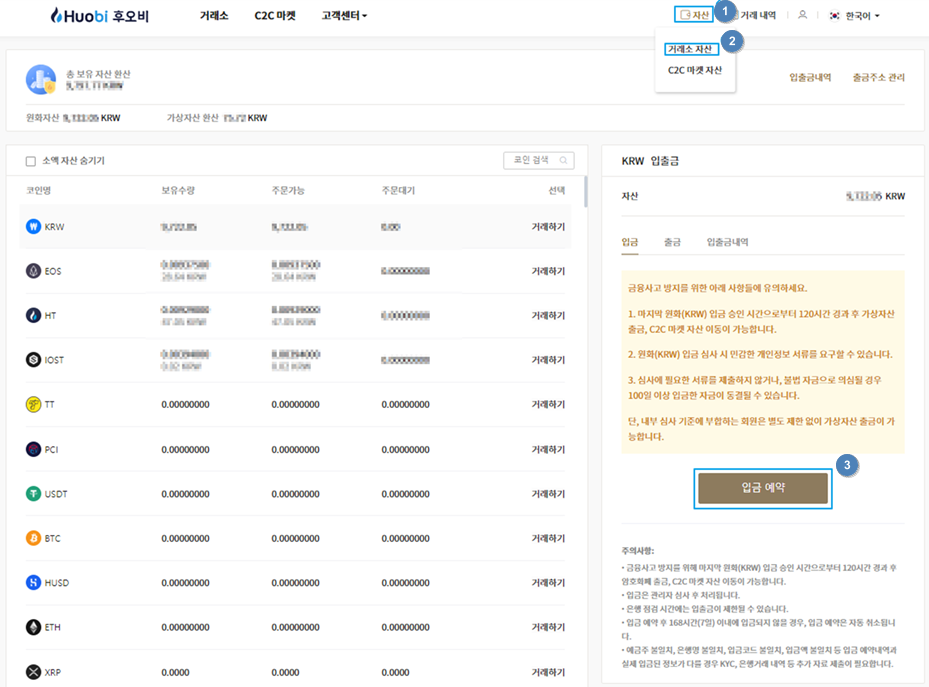Screen dimensions: 929x687
Task: Click the KRW 입출금 panel title
Action: pos(650,161)
